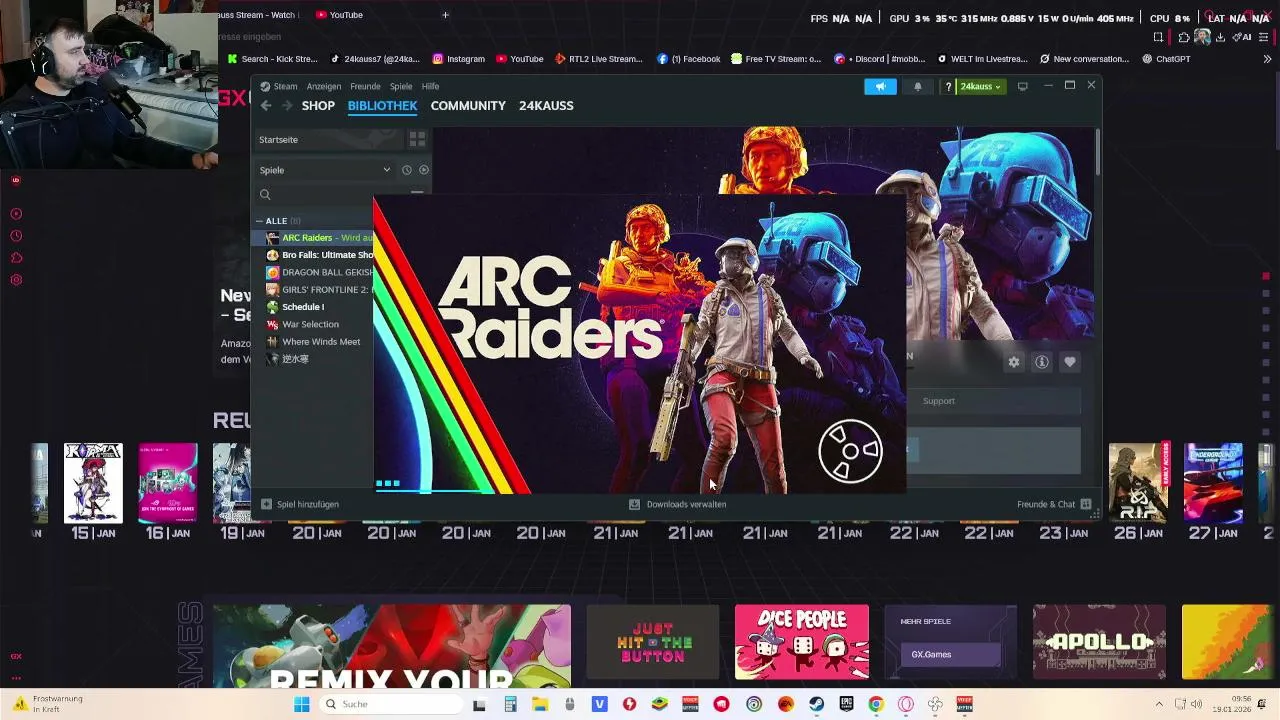Click ready-to-play filter icon in library
The width and height of the screenshot is (1280, 720).
tap(423, 170)
